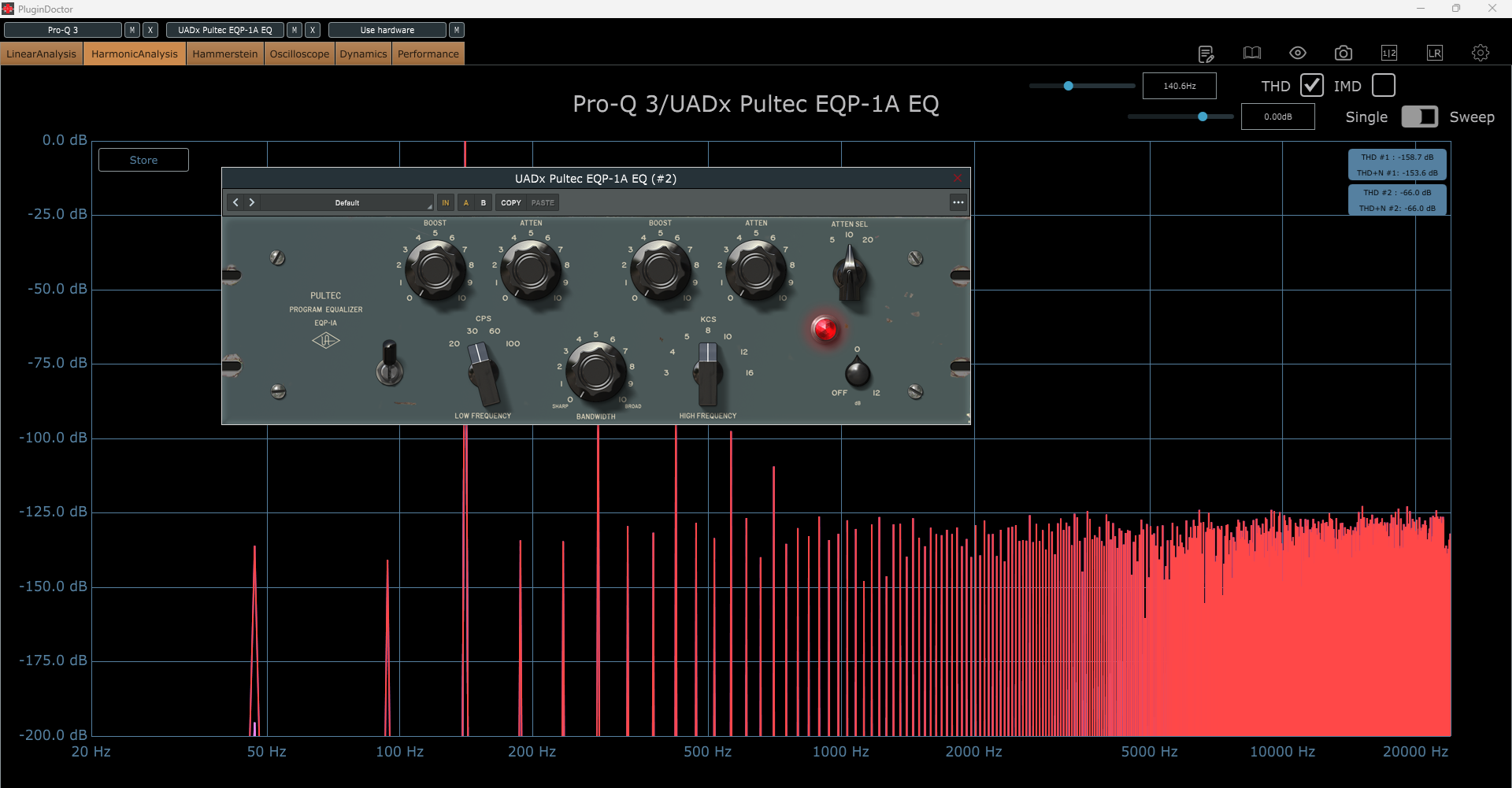Screen dimensions: 1512x788
Task: Remove Pro-Q 3 plugin slot (X)
Action: click(x=150, y=30)
